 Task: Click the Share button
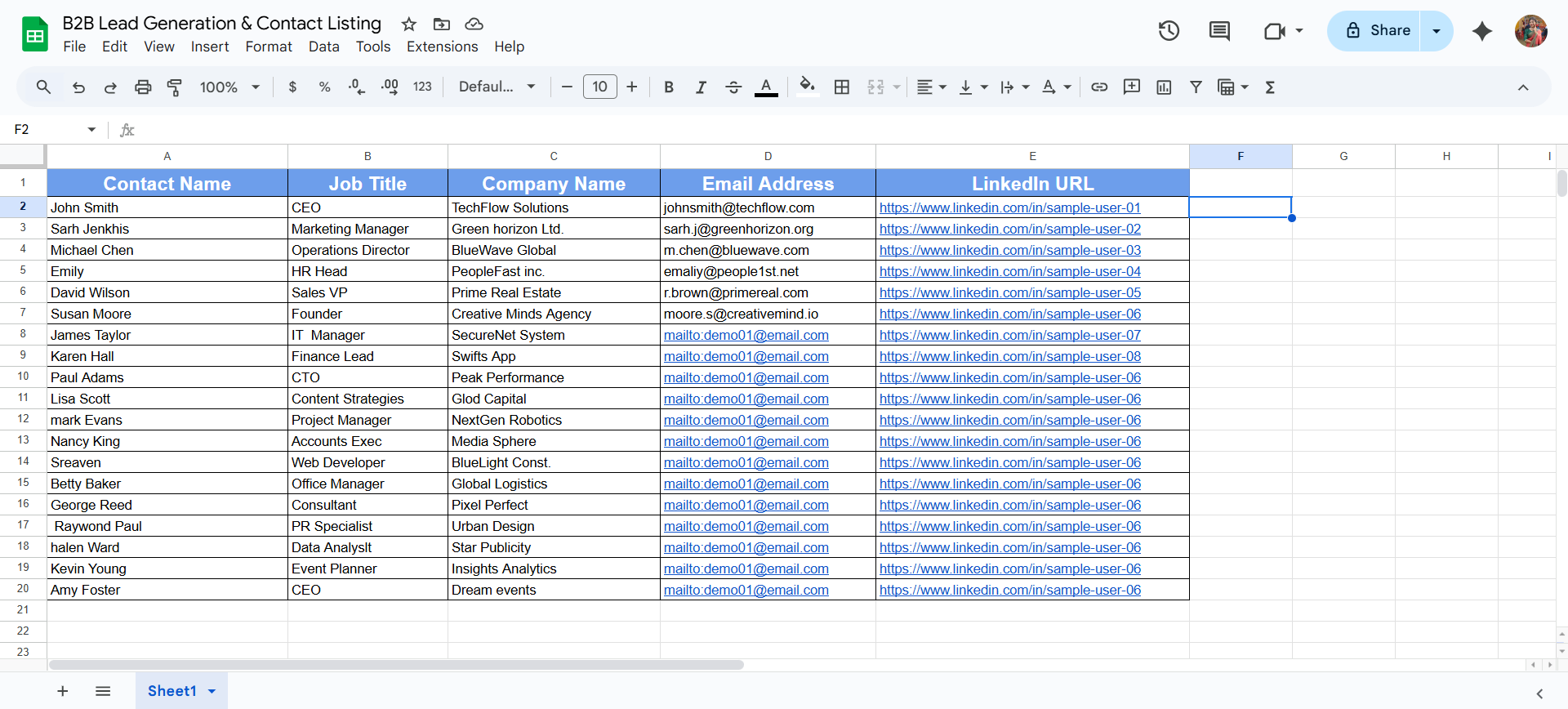(1374, 31)
